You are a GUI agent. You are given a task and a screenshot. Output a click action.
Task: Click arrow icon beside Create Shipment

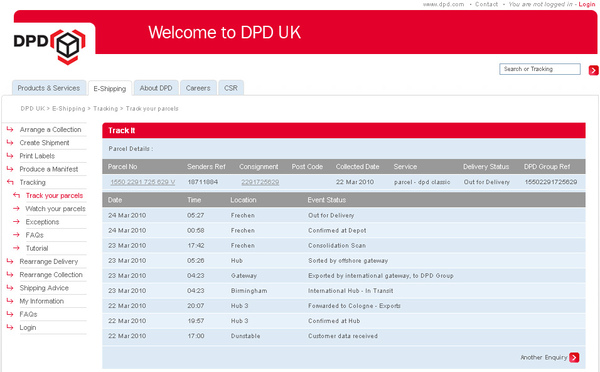click(x=10, y=142)
